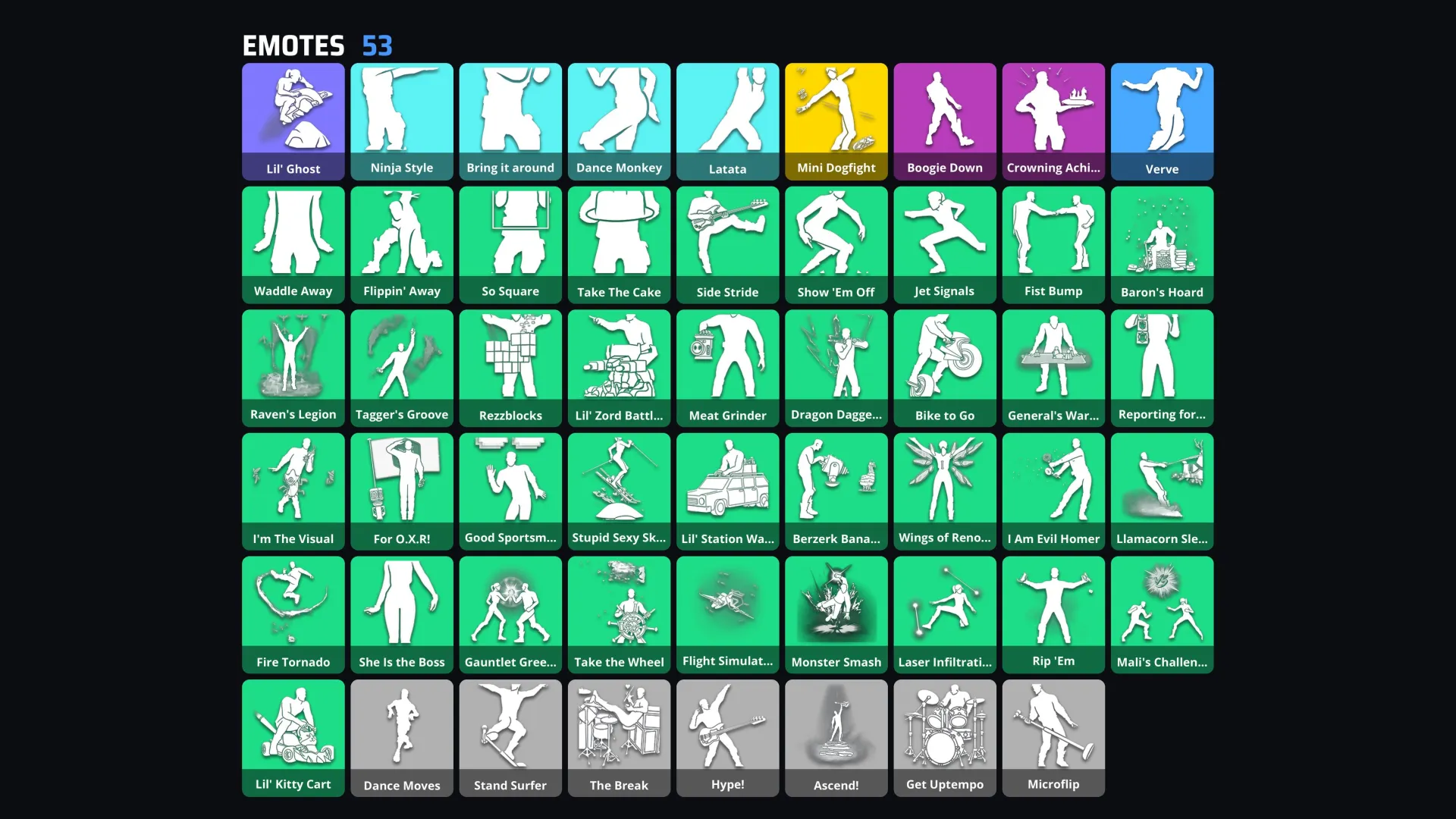Viewport: 1456px width, 819px height.
Task: Select the gray Dance Moves emote
Action: tap(402, 739)
